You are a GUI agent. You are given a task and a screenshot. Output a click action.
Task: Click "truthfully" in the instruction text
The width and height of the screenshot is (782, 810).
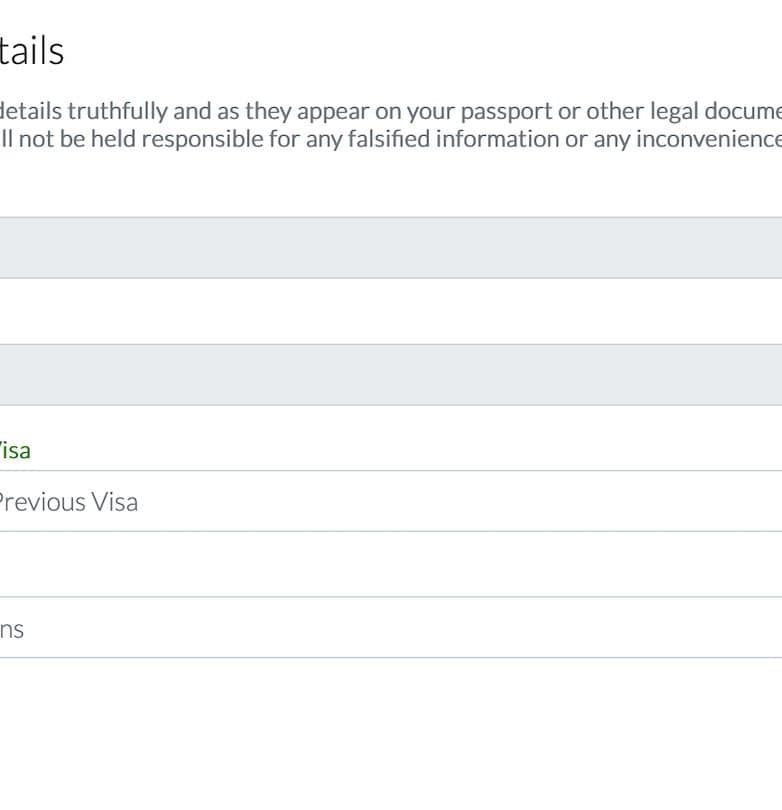(117, 110)
